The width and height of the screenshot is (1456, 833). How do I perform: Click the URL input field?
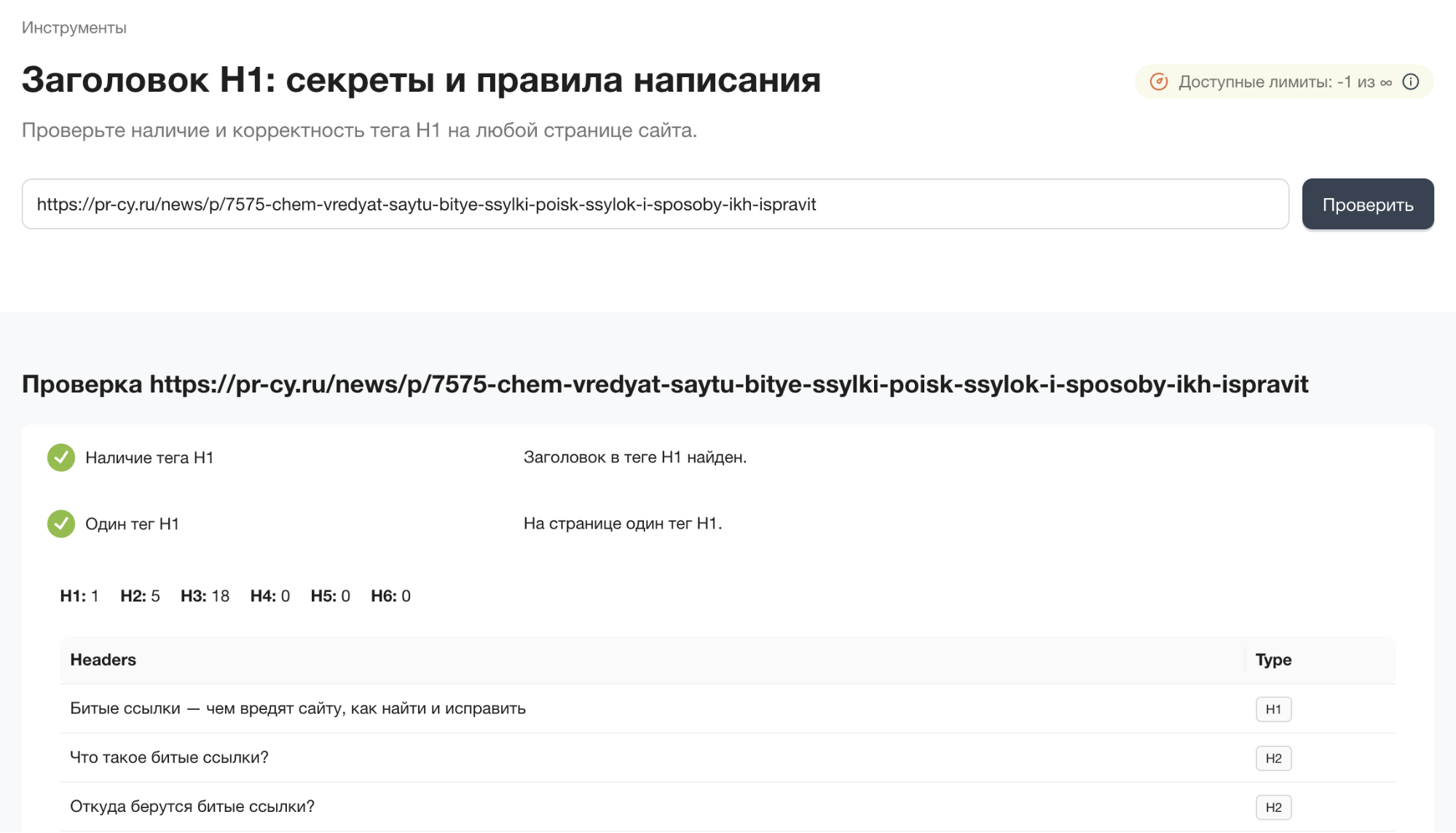pyautogui.click(x=656, y=204)
